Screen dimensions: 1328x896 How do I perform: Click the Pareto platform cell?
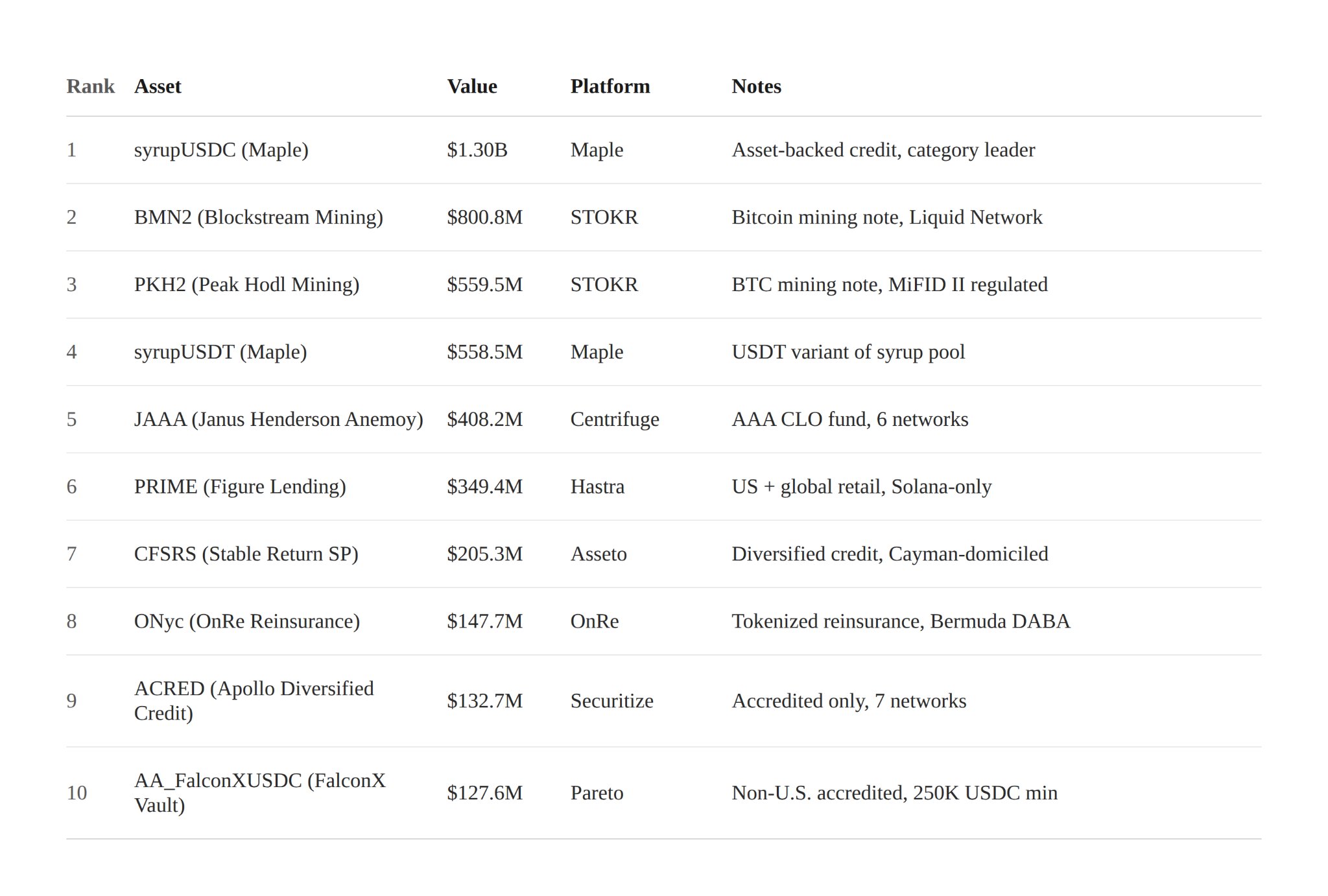[x=597, y=793]
